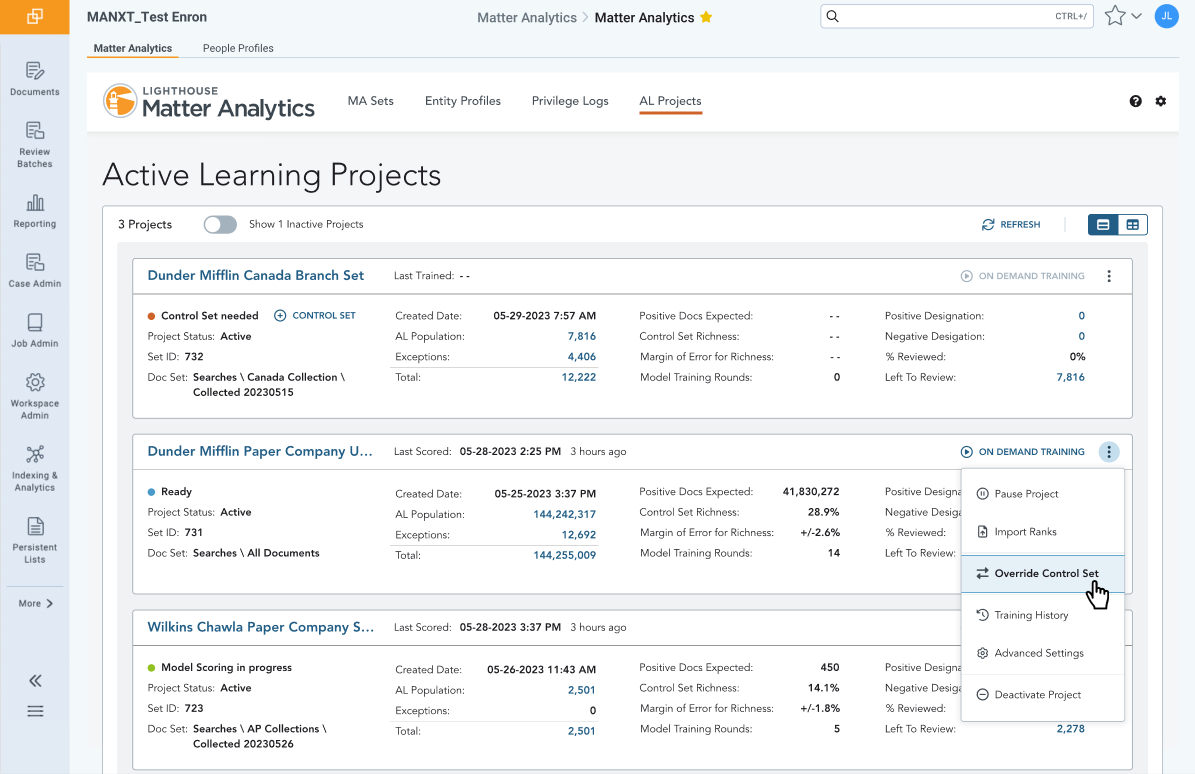Select Import Ranks from menu

click(1043, 532)
